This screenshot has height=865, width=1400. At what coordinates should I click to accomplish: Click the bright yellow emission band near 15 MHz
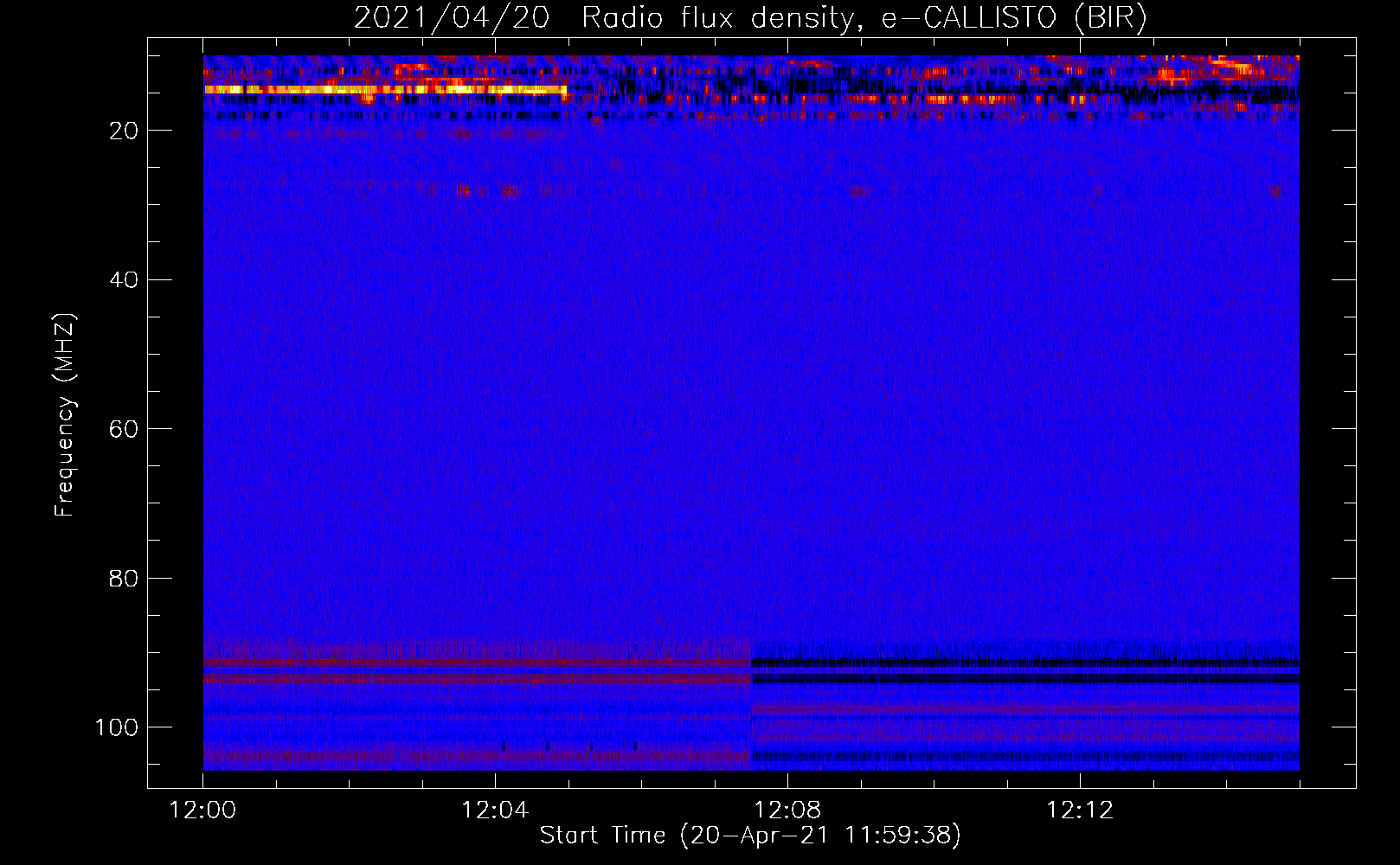click(385, 89)
